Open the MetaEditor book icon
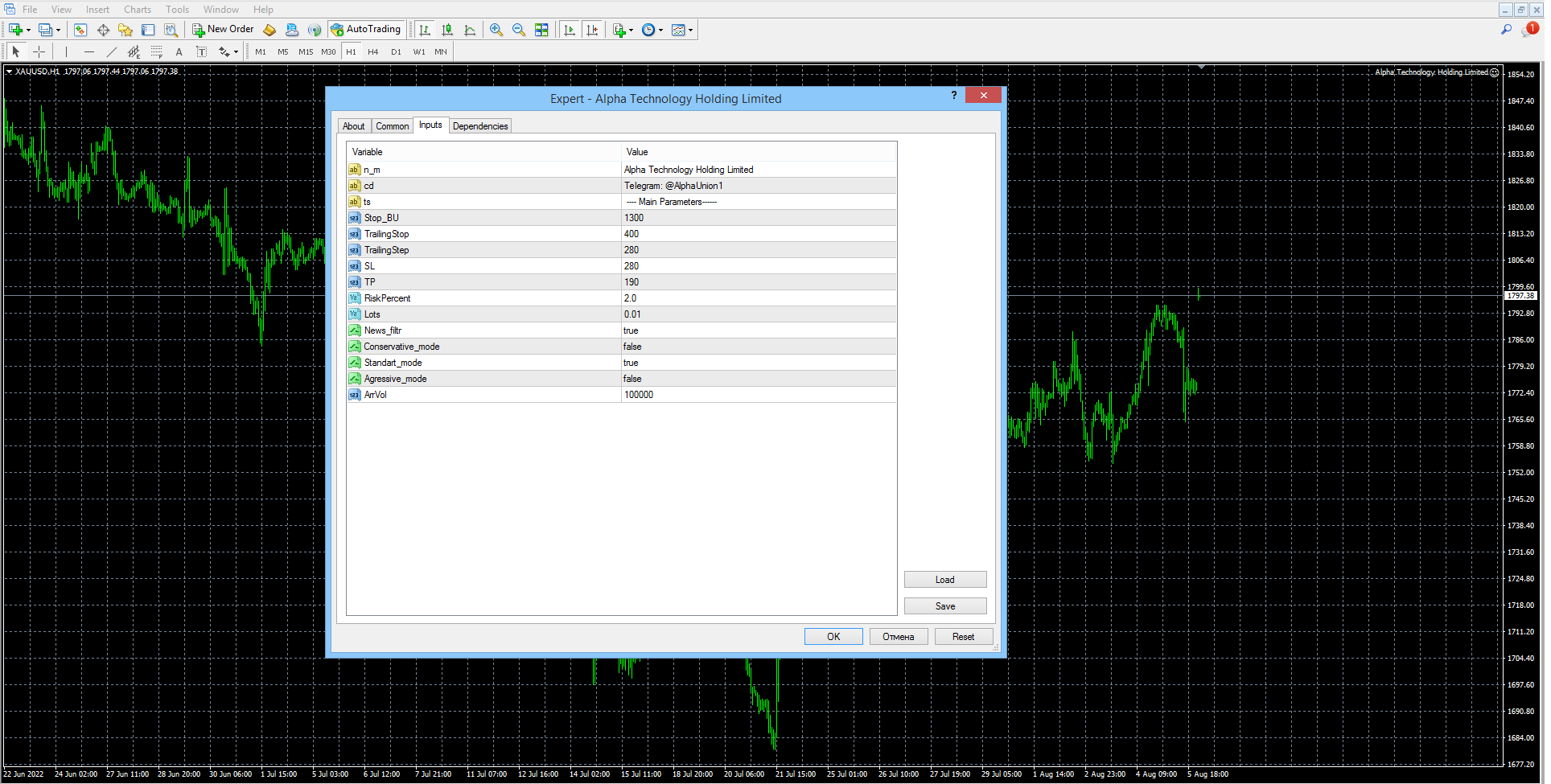The height and width of the screenshot is (784, 1551). click(x=269, y=30)
